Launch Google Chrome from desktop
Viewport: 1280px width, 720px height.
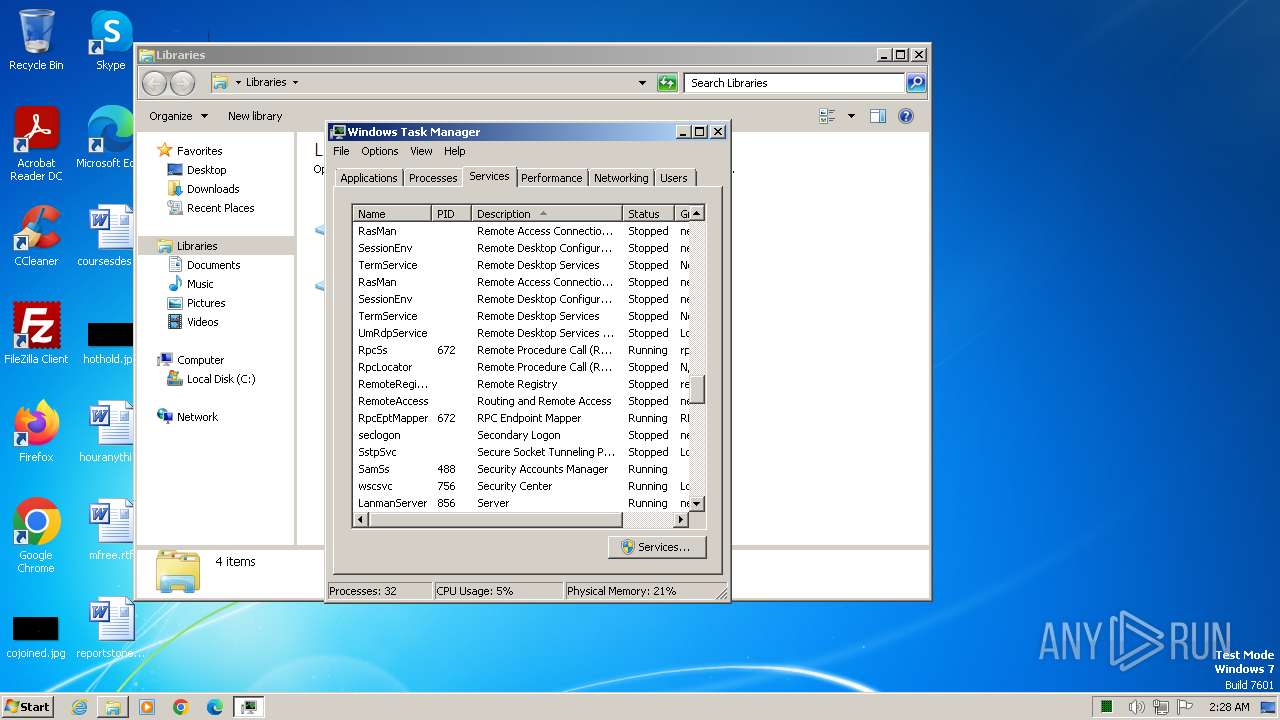pyautogui.click(x=36, y=536)
